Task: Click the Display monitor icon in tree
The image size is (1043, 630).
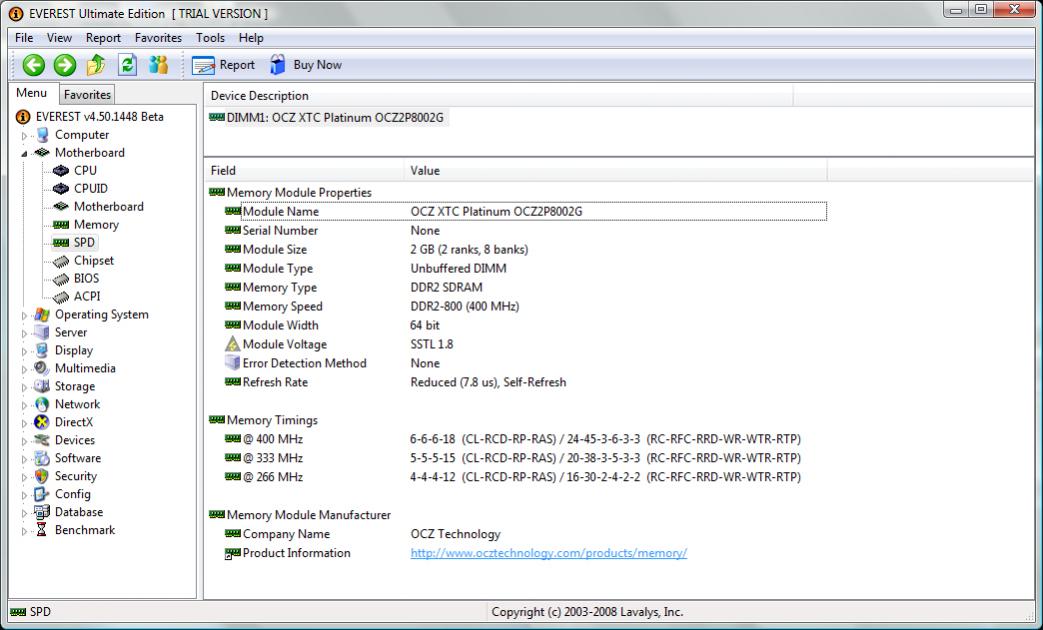Action: pos(42,350)
